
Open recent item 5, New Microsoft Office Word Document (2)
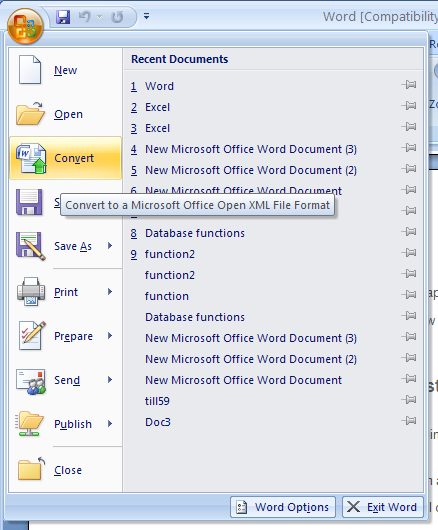(251, 170)
